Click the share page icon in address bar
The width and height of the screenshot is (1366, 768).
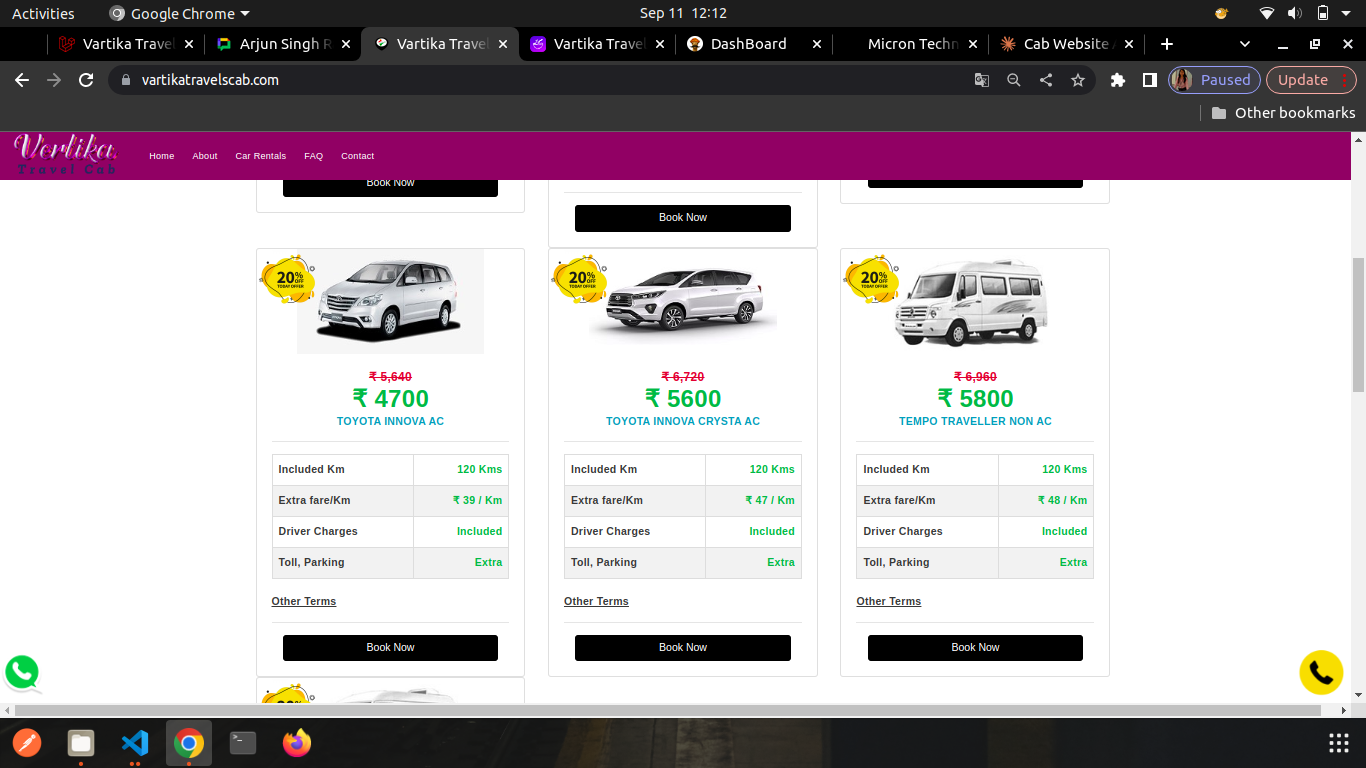[1045, 80]
